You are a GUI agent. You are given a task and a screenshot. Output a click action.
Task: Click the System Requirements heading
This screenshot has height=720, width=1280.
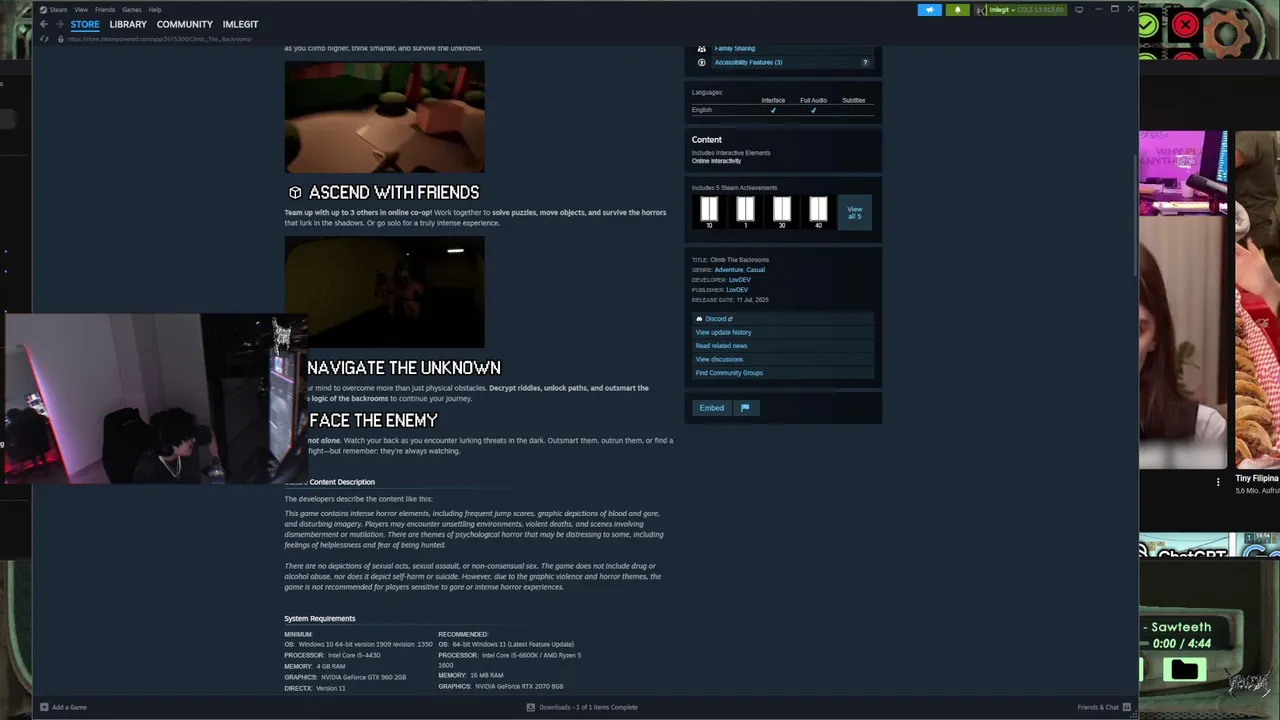(x=320, y=618)
